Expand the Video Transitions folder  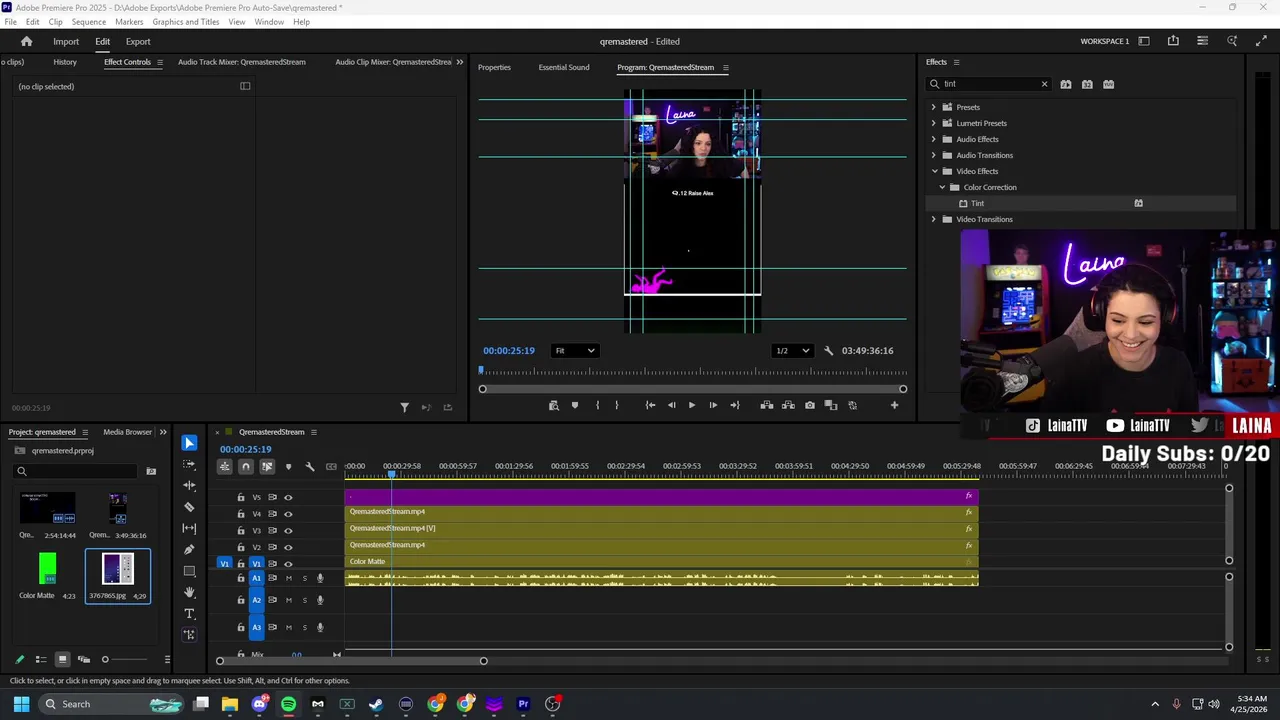[x=934, y=219]
